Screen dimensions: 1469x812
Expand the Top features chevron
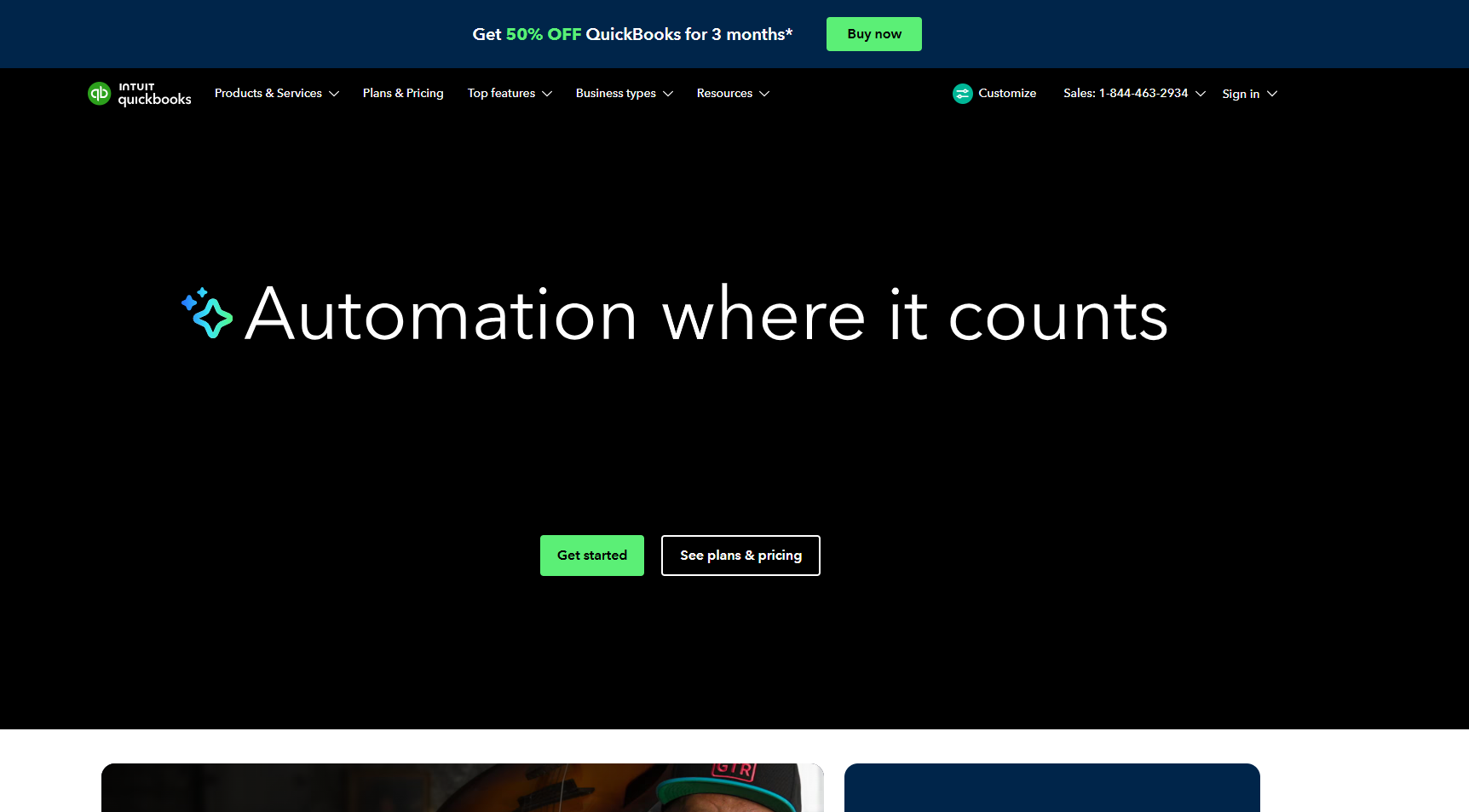pos(547,94)
